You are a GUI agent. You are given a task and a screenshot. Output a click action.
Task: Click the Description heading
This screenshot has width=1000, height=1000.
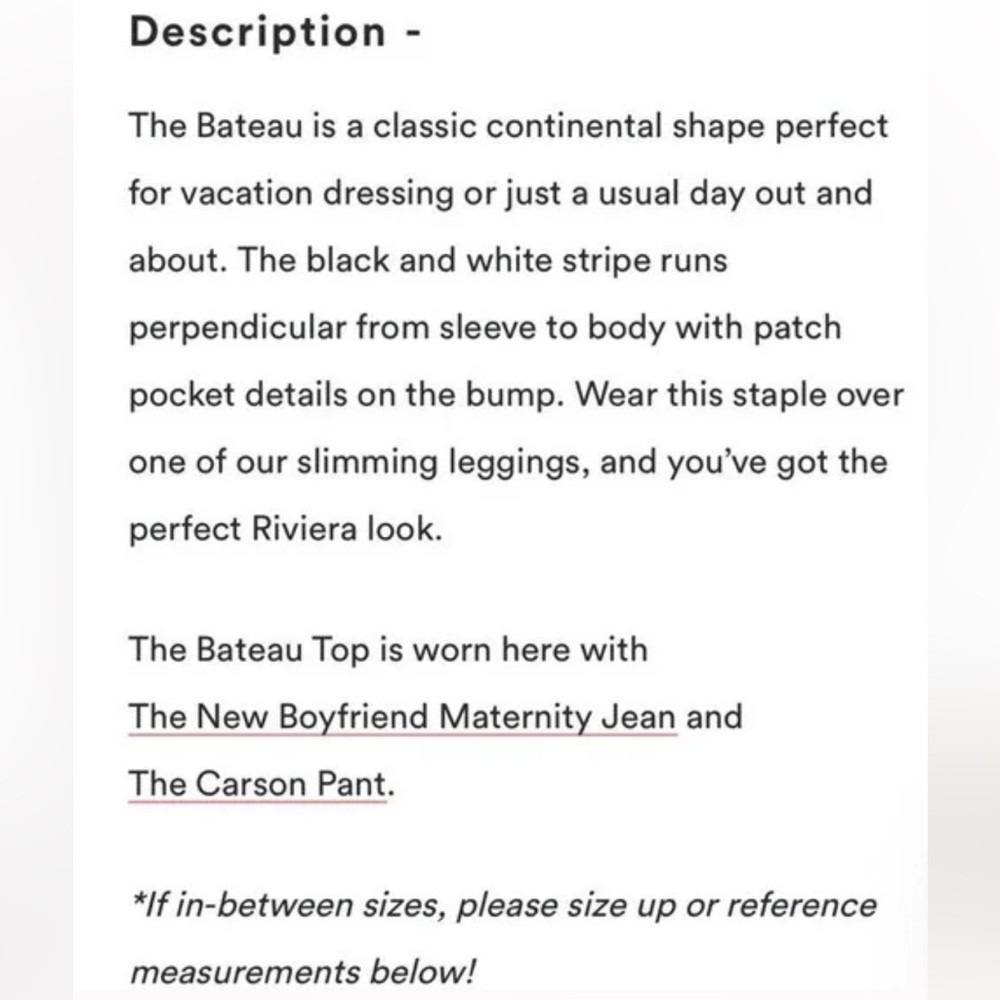pos(258,32)
